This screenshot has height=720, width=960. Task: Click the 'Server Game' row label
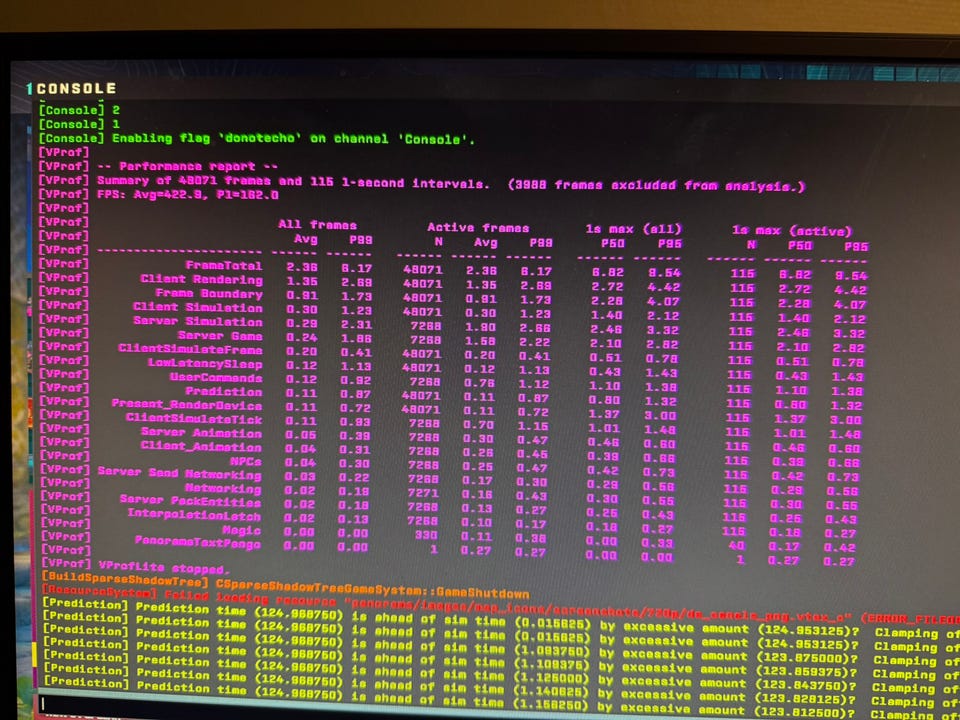click(220, 336)
